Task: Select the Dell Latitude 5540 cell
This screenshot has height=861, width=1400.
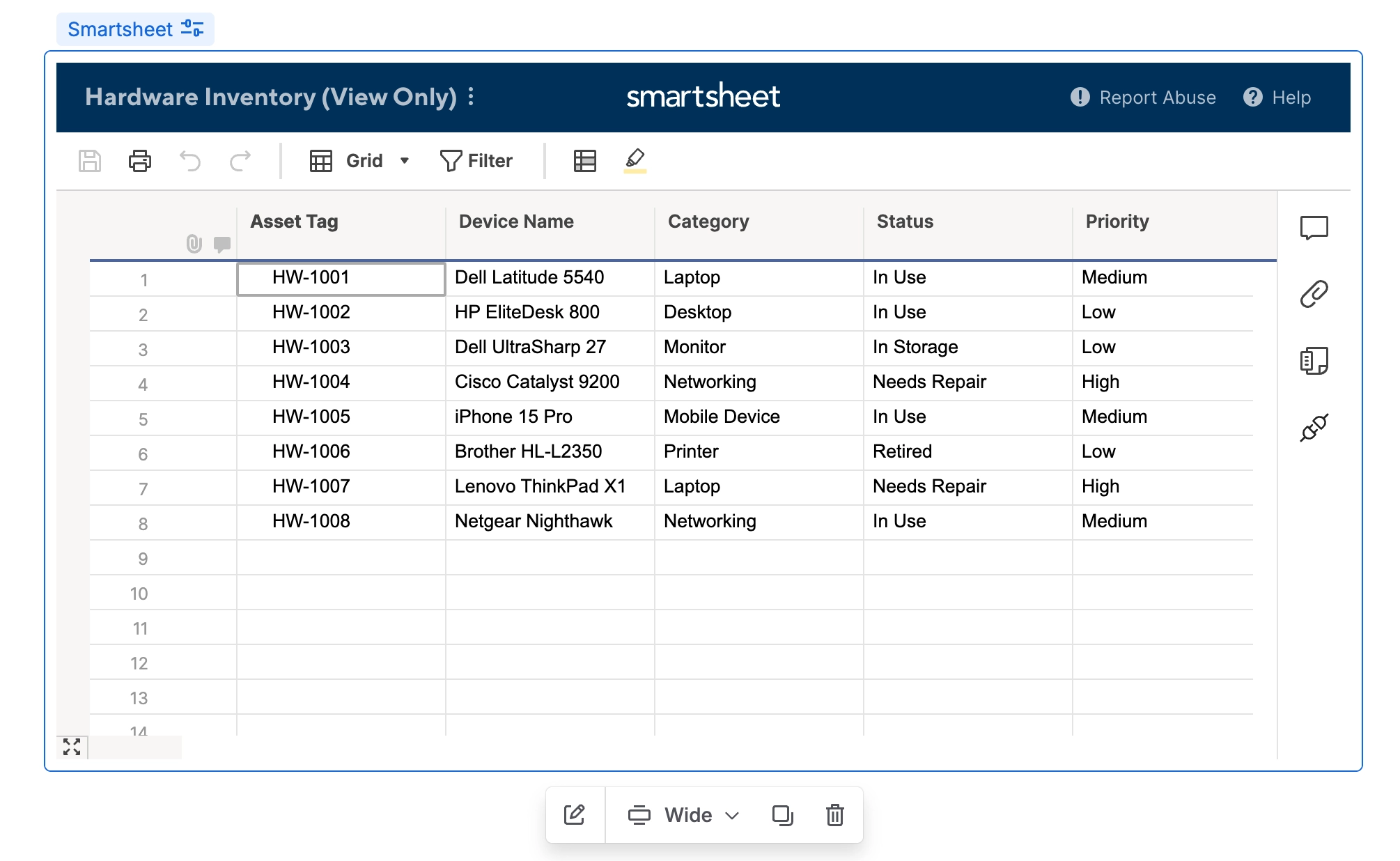Action: [x=550, y=279]
